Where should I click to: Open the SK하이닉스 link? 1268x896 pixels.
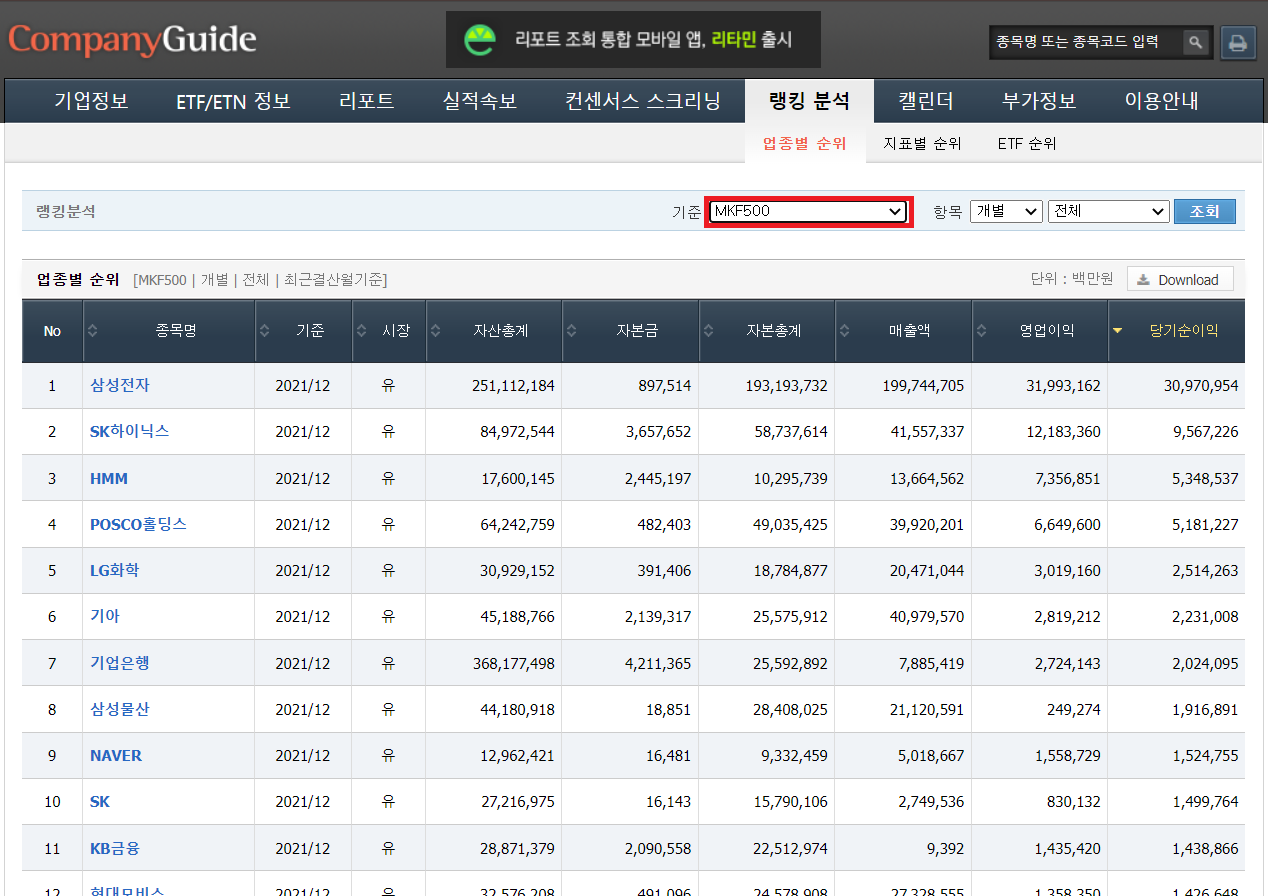point(129,431)
